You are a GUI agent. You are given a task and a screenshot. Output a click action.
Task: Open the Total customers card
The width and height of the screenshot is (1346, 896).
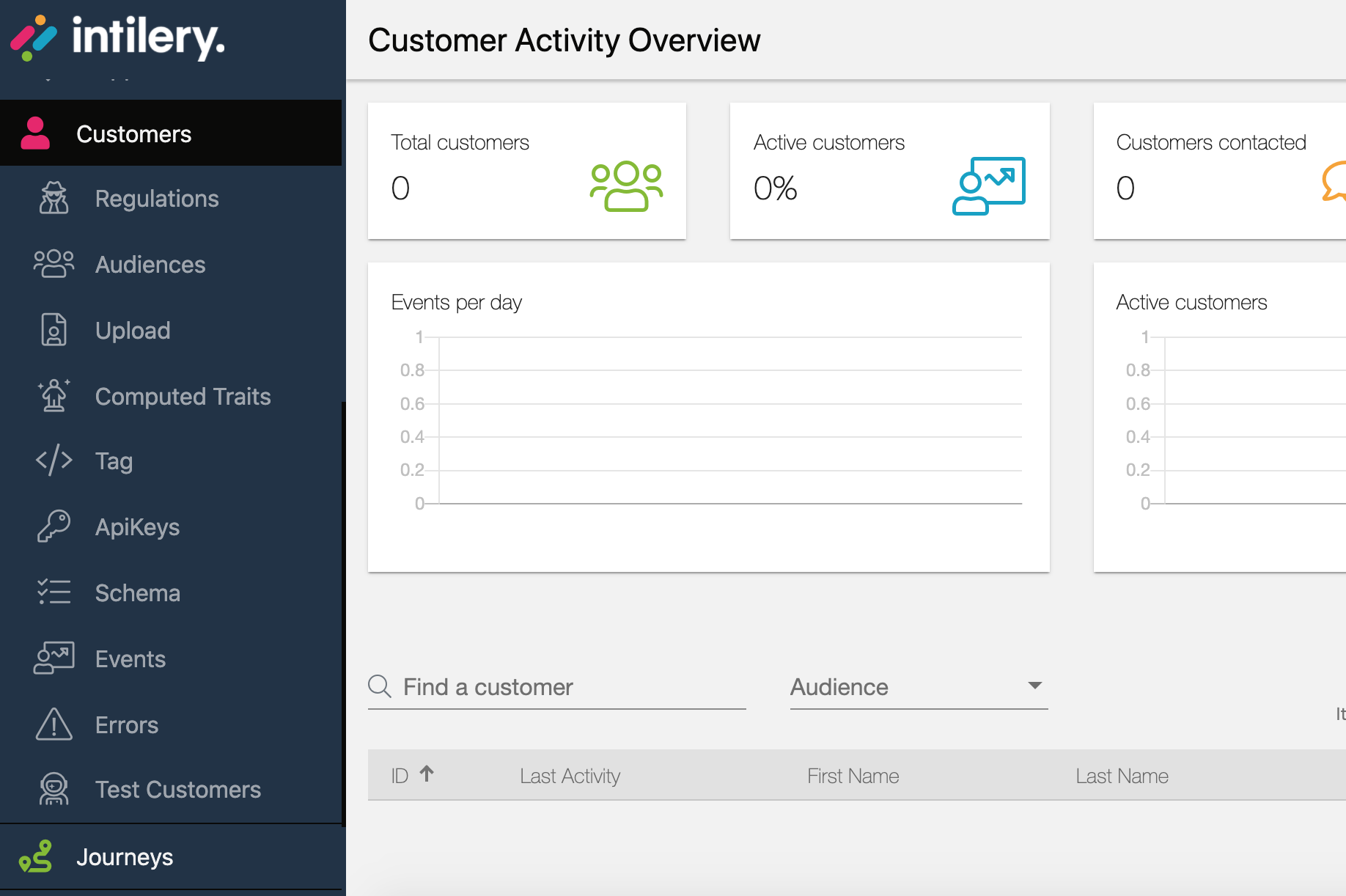pos(527,171)
